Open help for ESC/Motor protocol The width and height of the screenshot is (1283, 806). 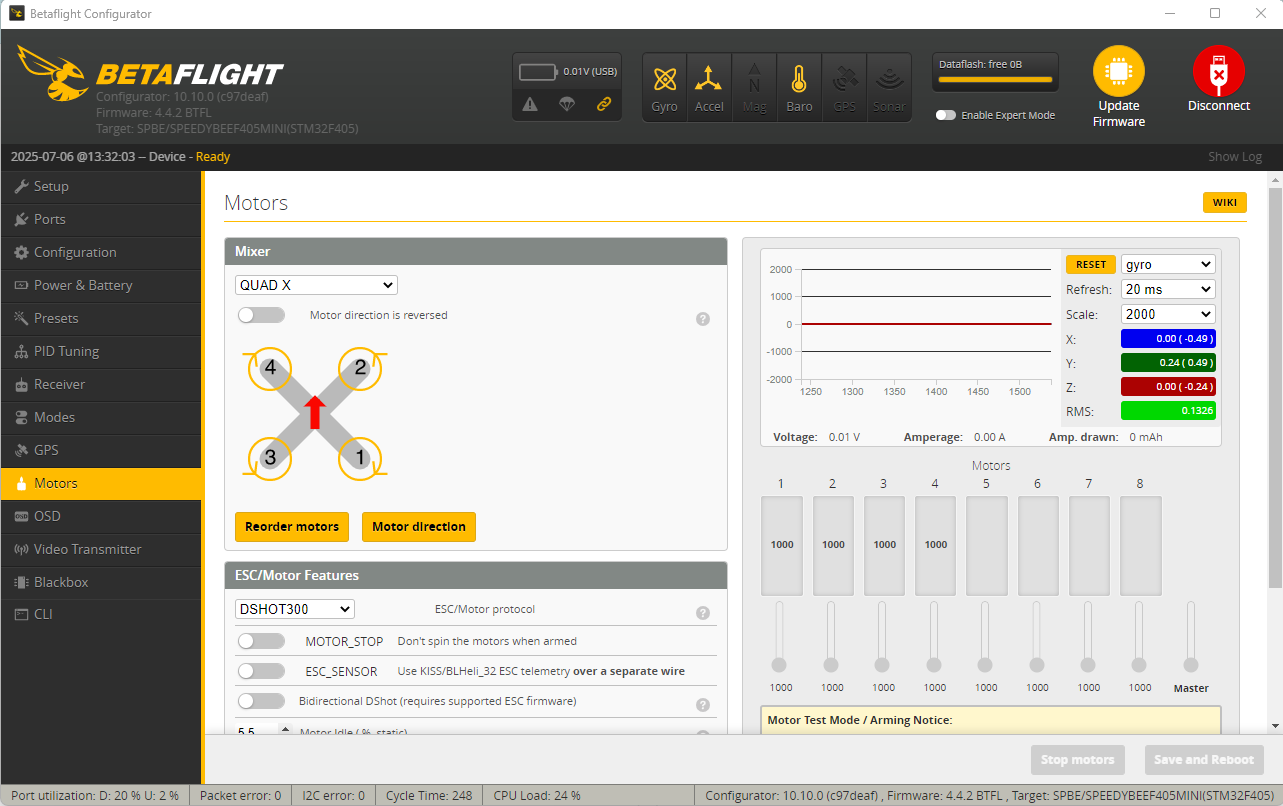[x=702, y=613]
